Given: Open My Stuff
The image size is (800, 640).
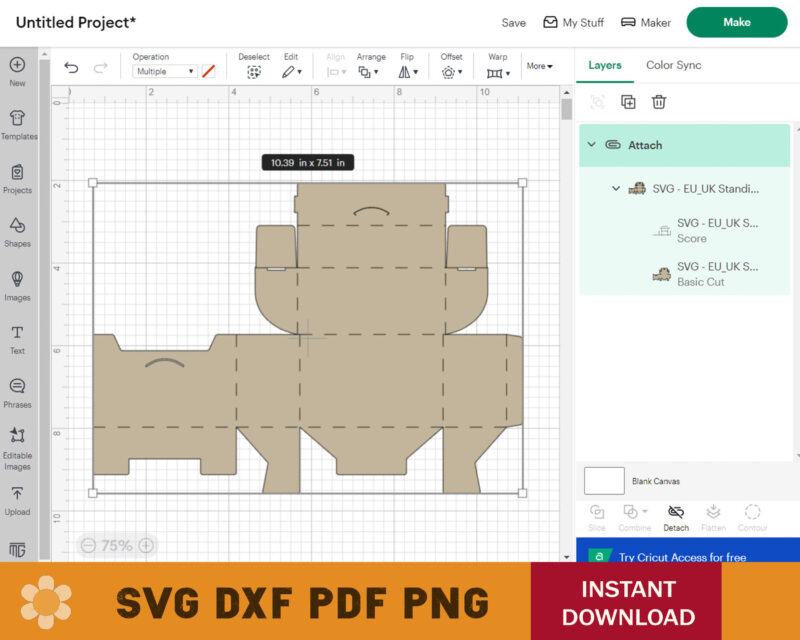Looking at the screenshot, I should pos(573,22).
